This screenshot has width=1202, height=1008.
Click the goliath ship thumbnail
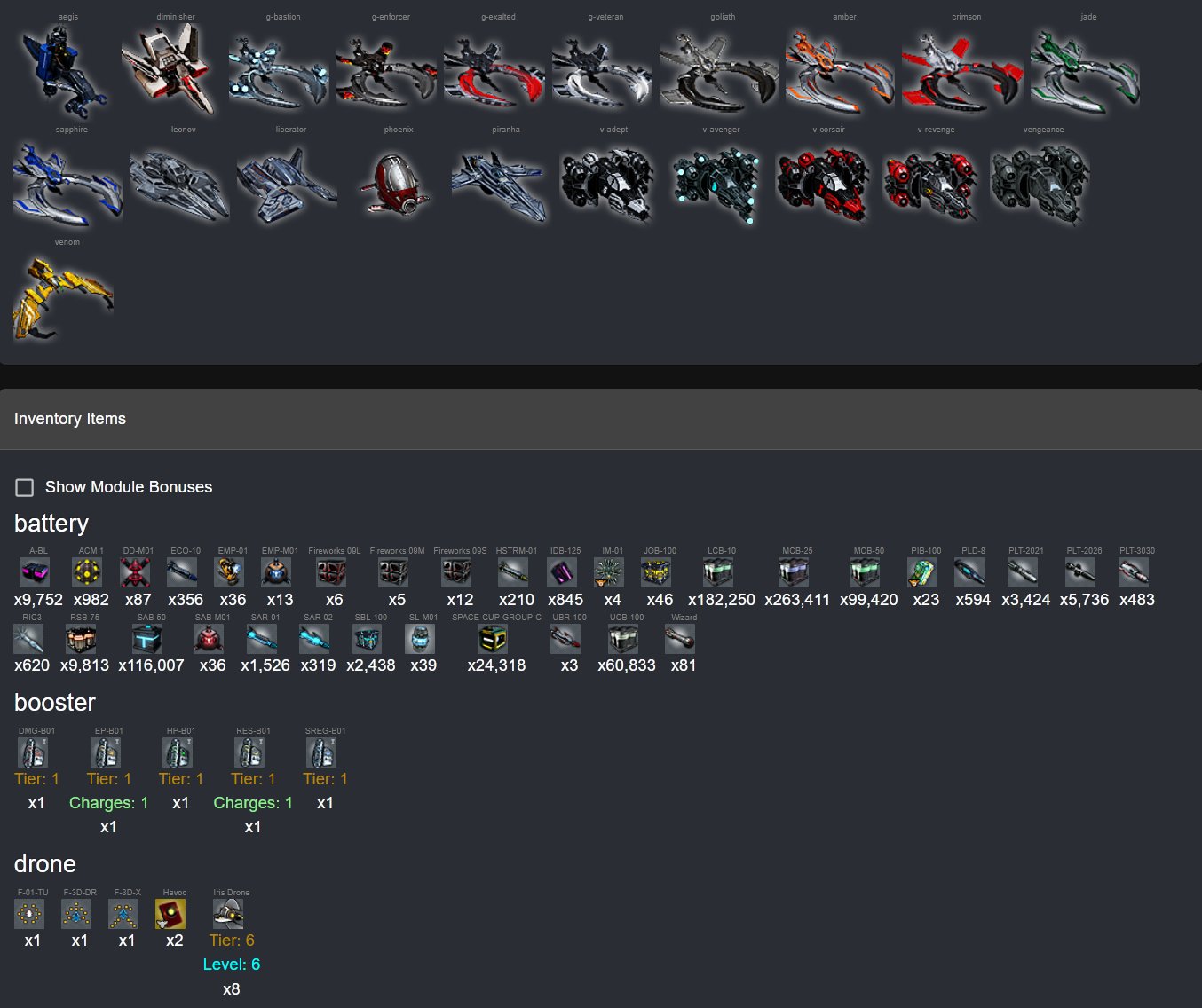(719, 71)
